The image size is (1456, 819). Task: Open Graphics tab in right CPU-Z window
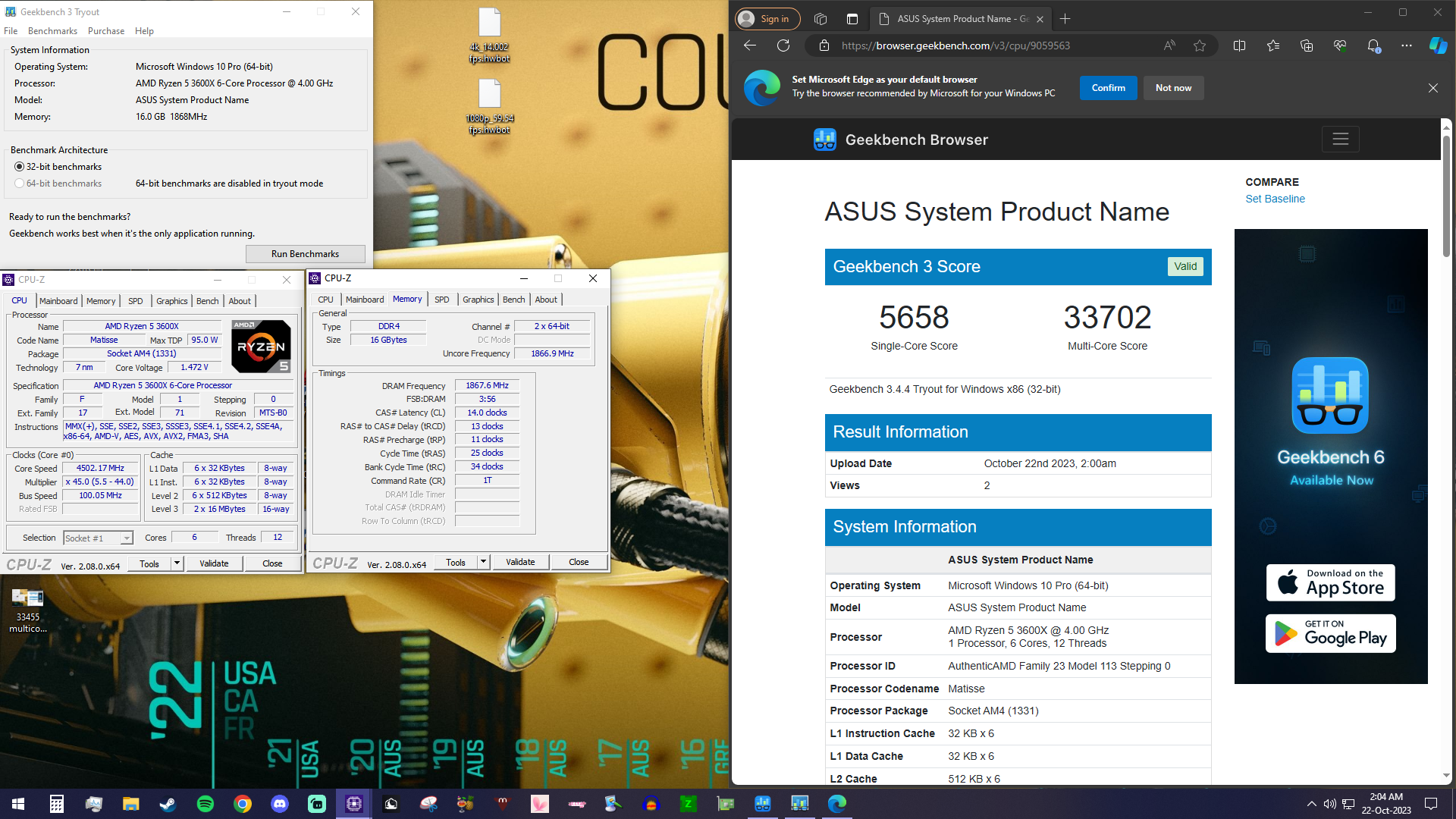pyautogui.click(x=478, y=300)
